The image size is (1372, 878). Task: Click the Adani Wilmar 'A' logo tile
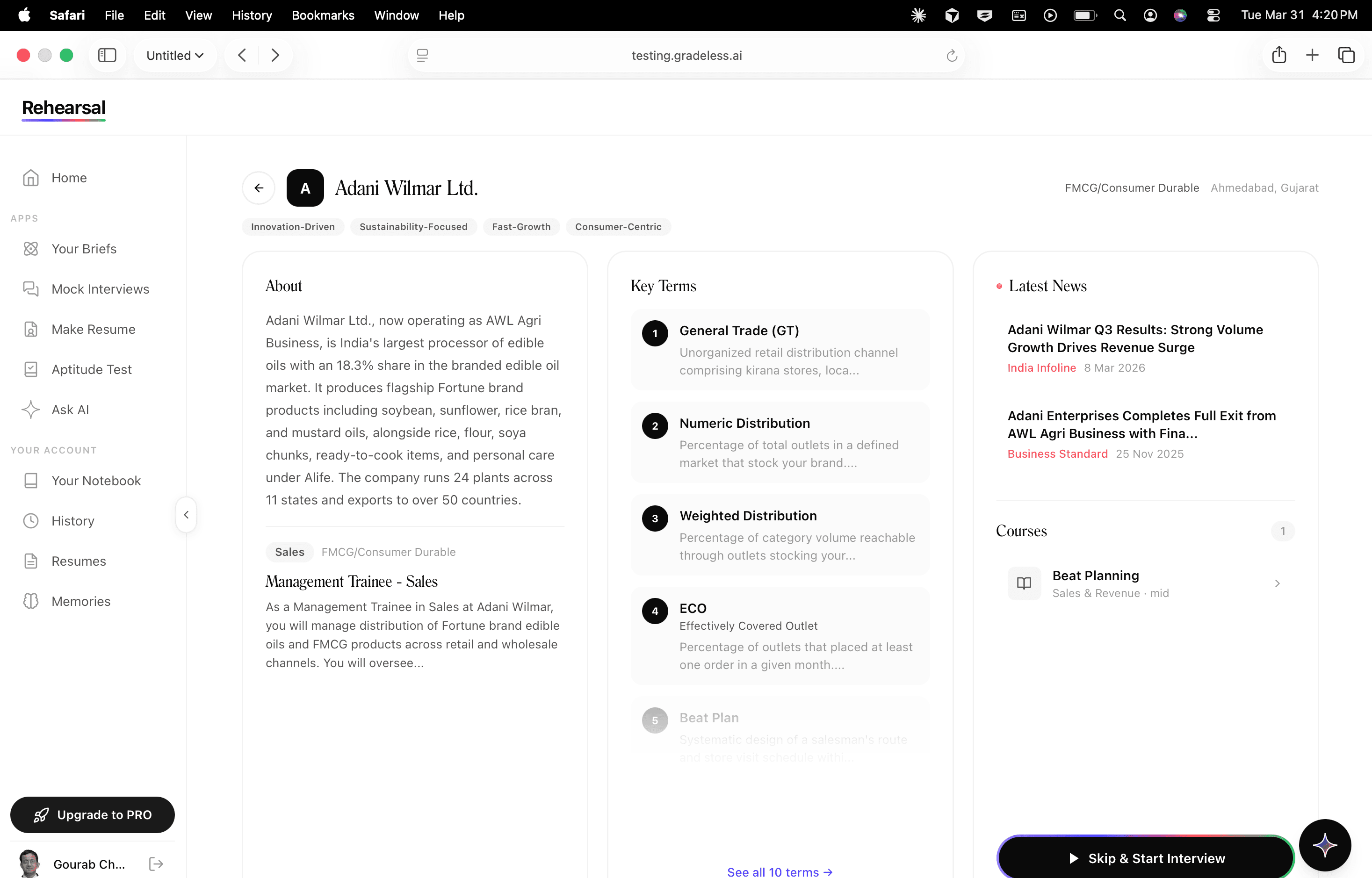[x=305, y=187]
